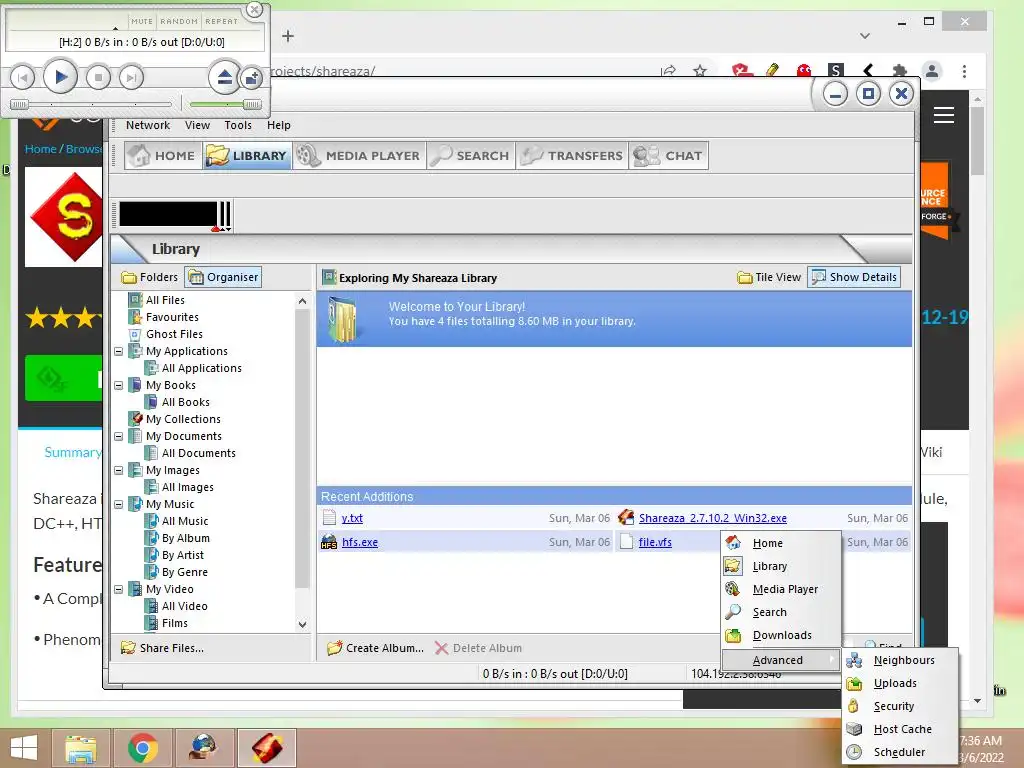
Task: Collapse the My Documents node
Action: pyautogui.click(x=118, y=436)
